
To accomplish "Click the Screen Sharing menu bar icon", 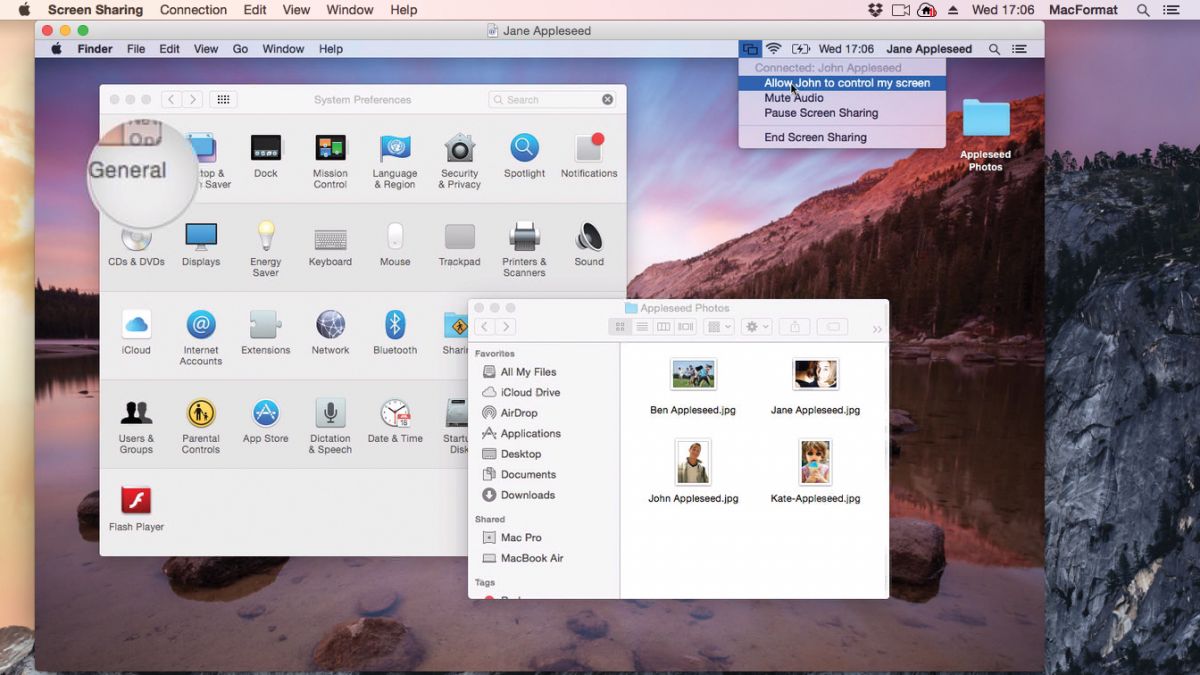I will point(750,49).
